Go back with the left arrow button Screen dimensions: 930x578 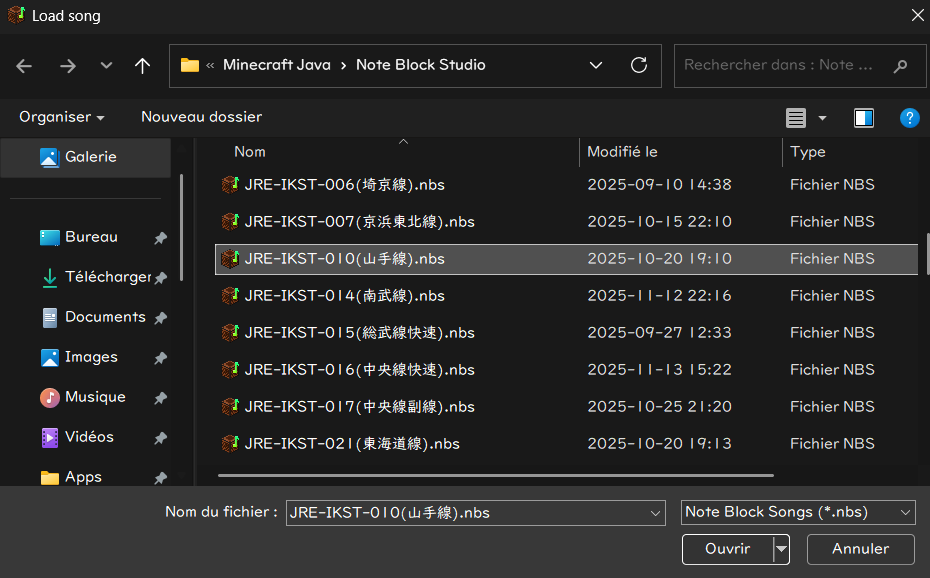click(24, 66)
